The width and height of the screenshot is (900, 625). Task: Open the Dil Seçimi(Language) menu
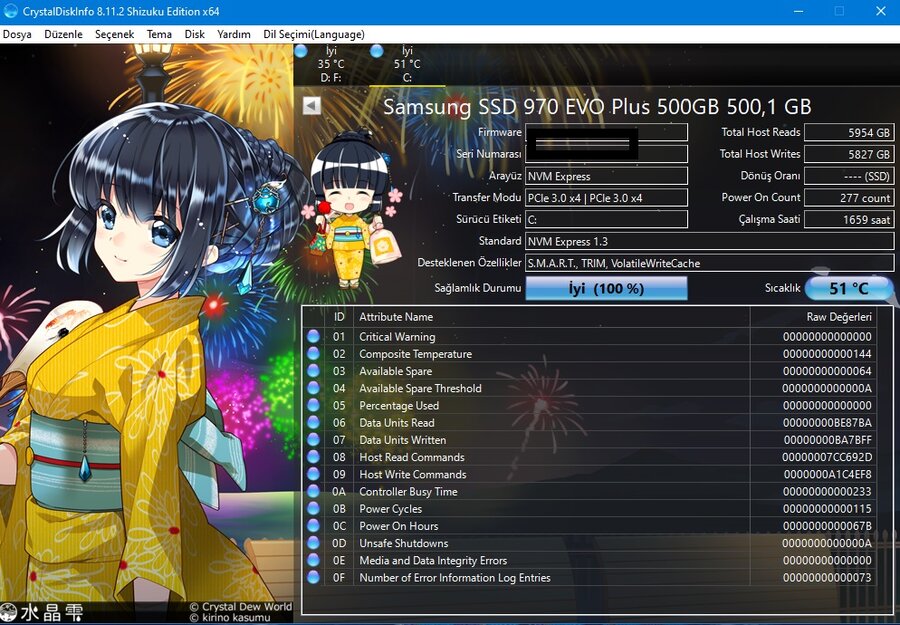pyautogui.click(x=314, y=34)
